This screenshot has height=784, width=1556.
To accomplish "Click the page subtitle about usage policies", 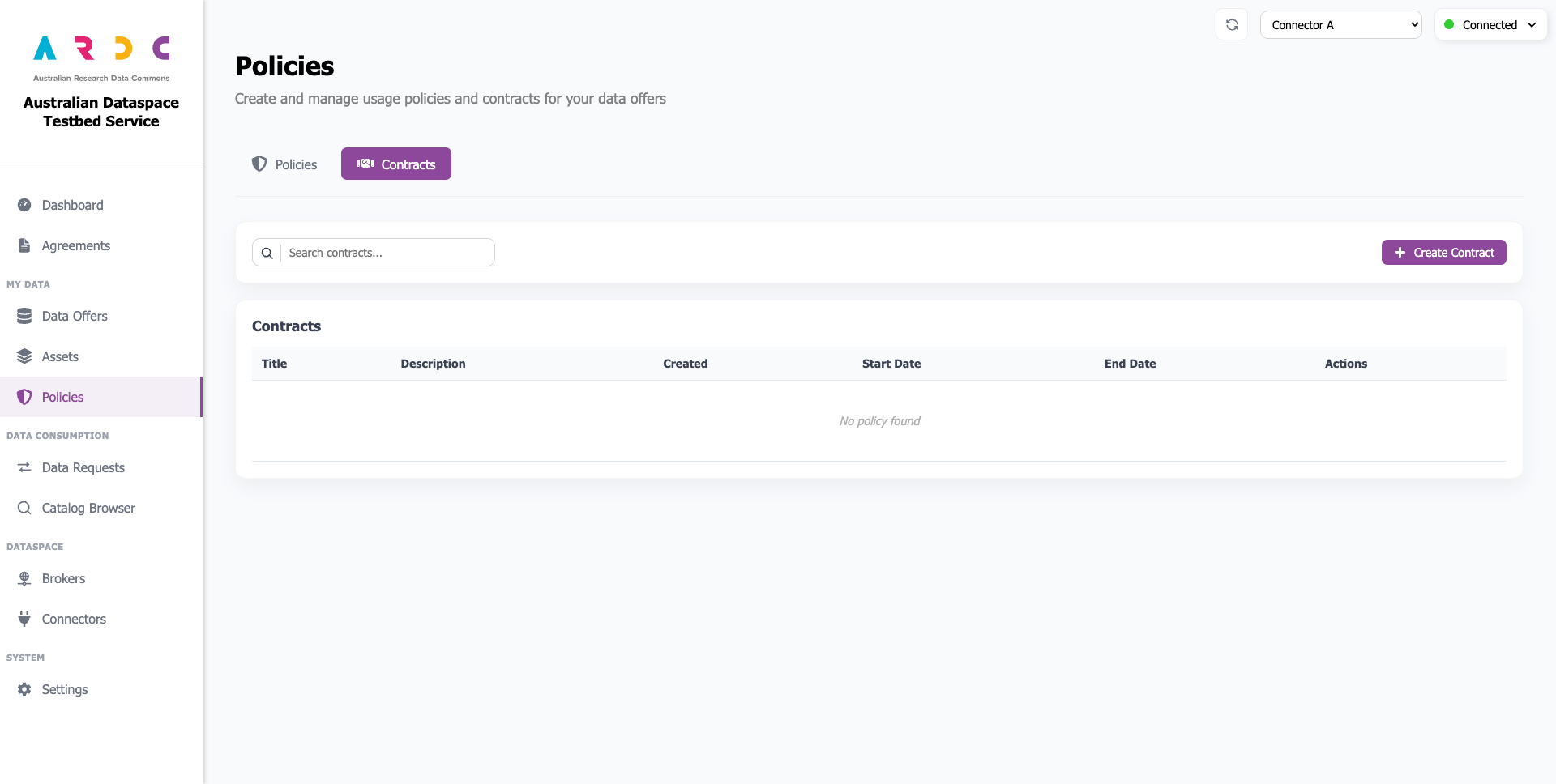I will (451, 99).
